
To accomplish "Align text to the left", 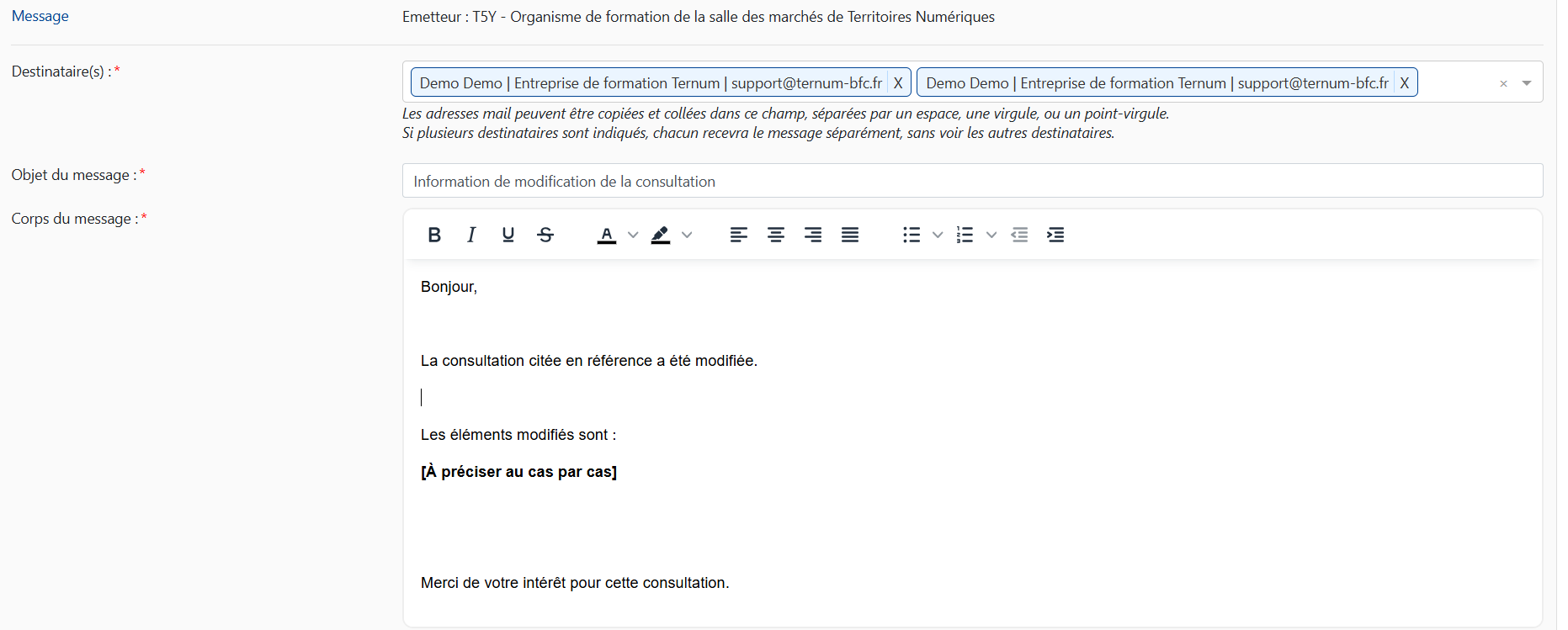I will tap(739, 235).
